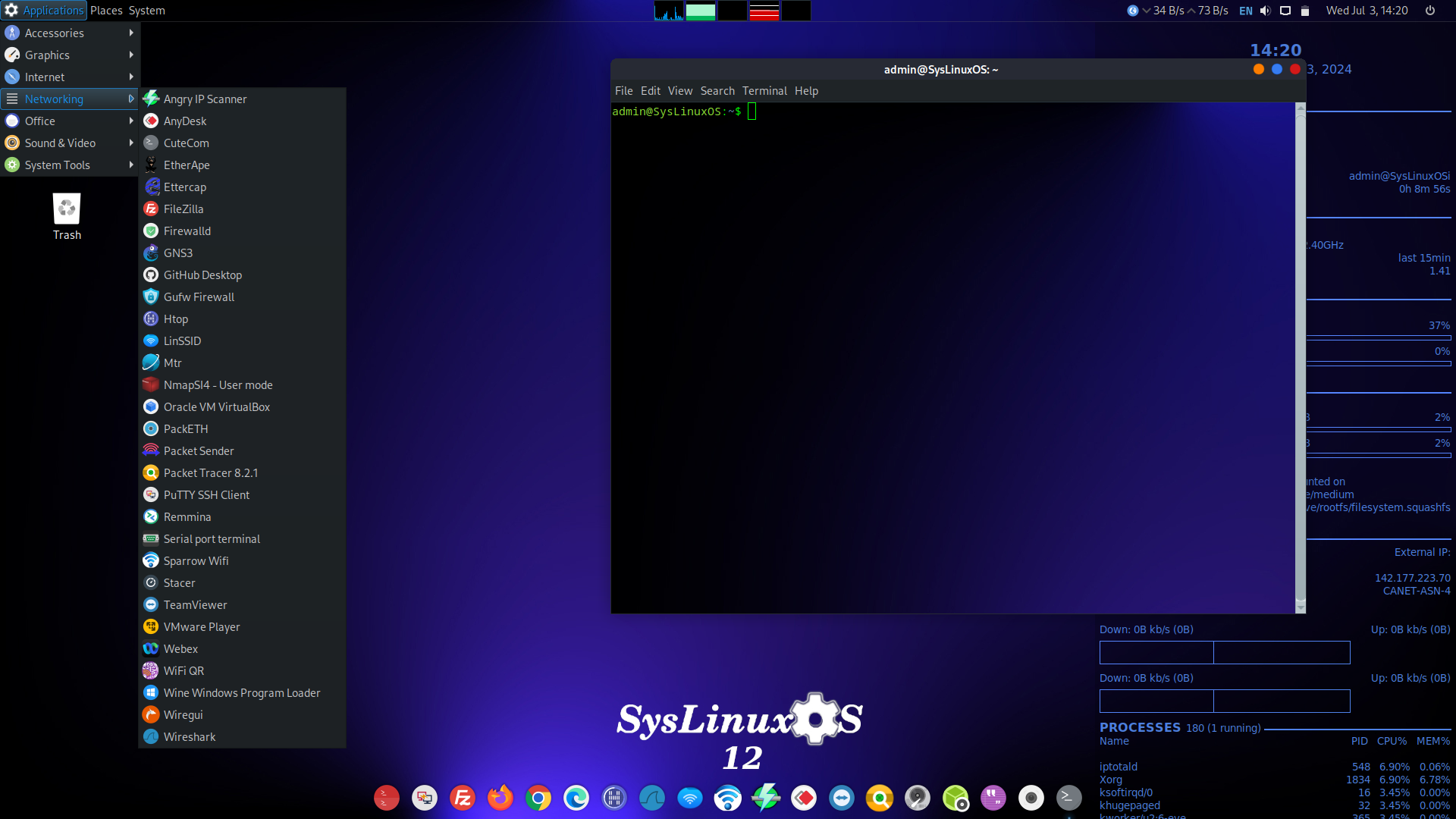Viewport: 1456px width, 819px height.
Task: Launch Oracle VM VirtualBox
Action: tap(242, 406)
